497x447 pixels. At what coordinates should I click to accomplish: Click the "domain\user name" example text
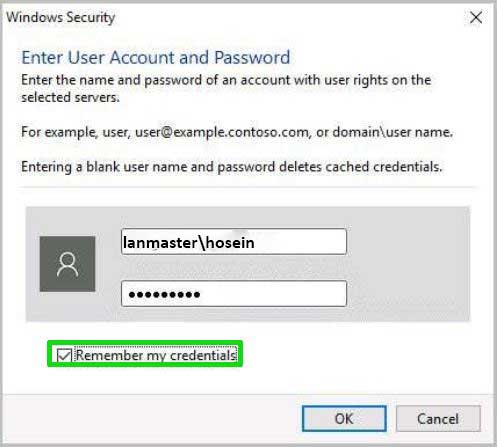click(392, 132)
